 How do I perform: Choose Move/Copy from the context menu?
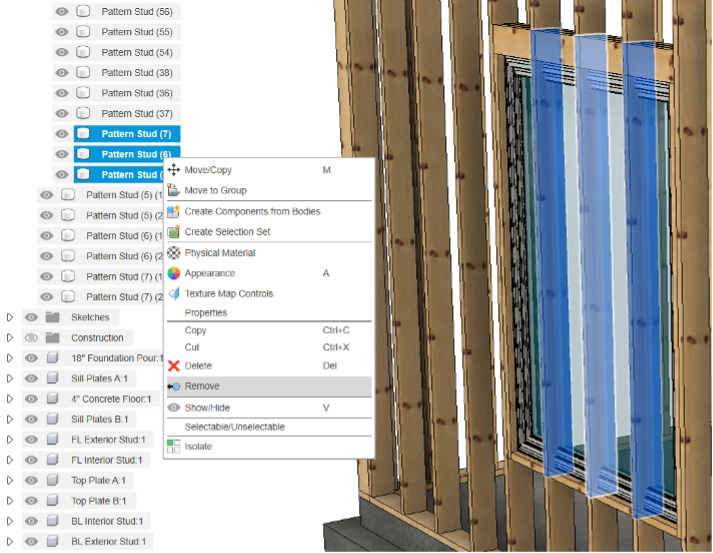(269, 170)
